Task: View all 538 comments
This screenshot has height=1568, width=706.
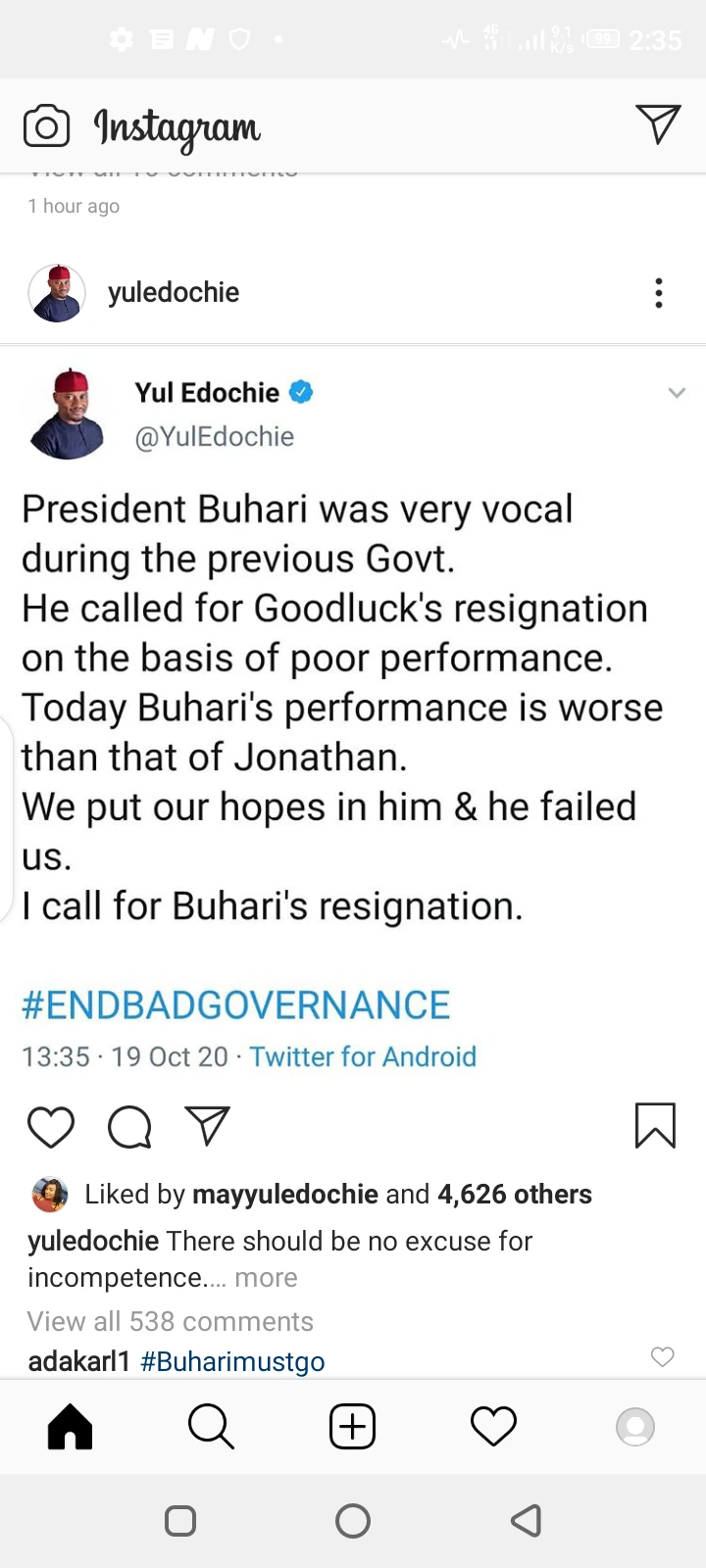Action: pos(171,1322)
